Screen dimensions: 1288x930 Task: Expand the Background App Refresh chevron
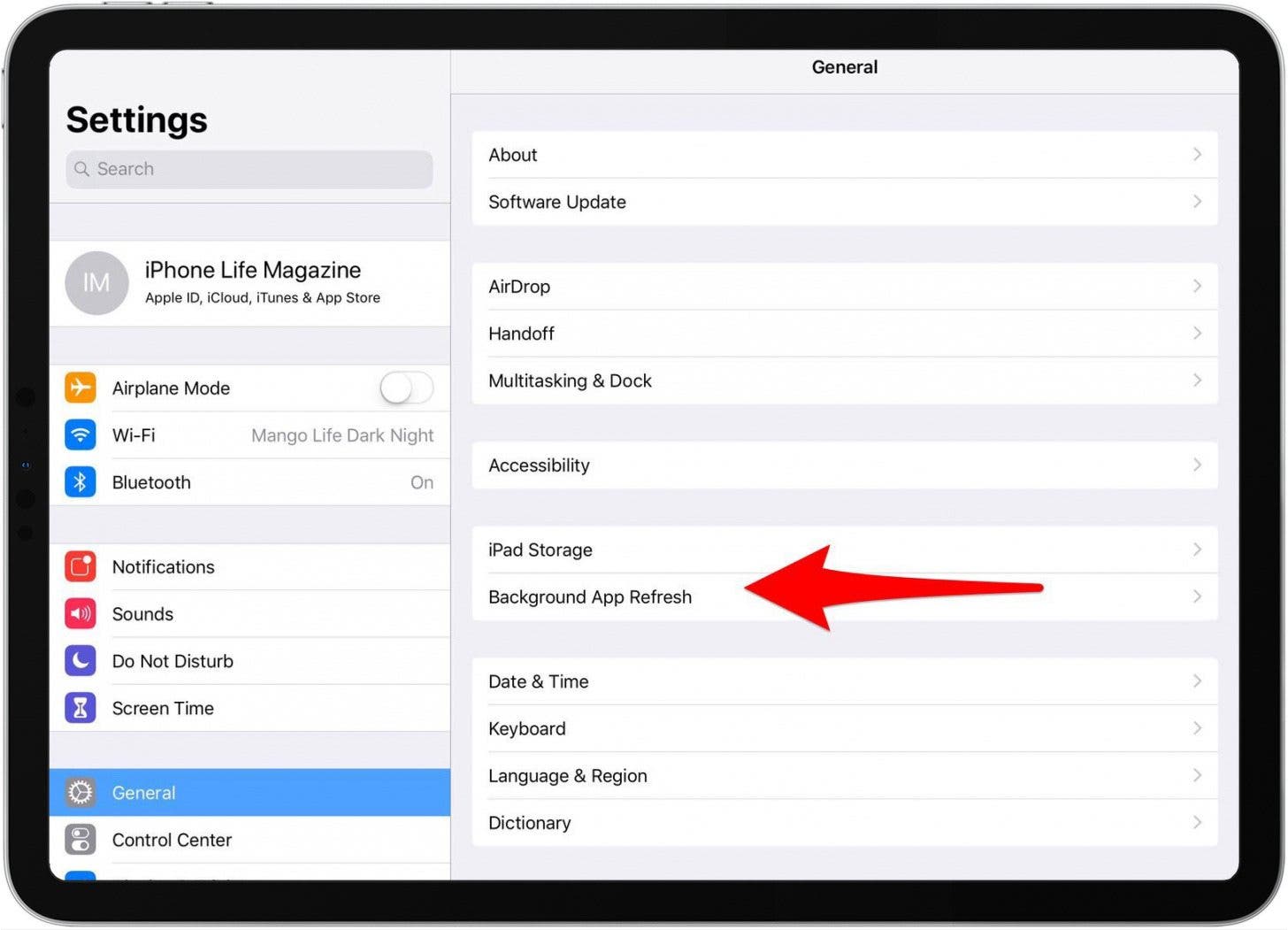1197,596
